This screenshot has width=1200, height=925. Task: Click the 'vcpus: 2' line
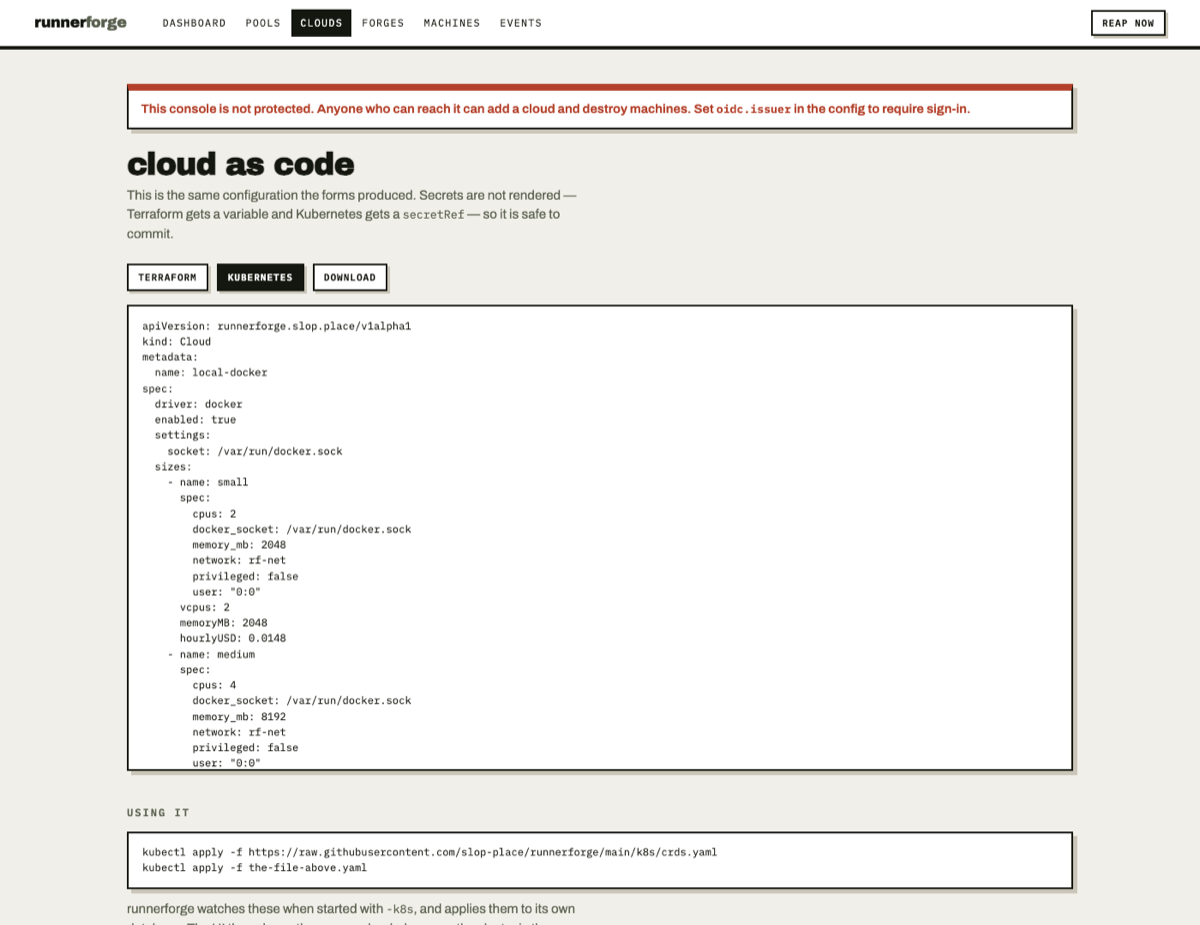pyautogui.click(x=205, y=607)
